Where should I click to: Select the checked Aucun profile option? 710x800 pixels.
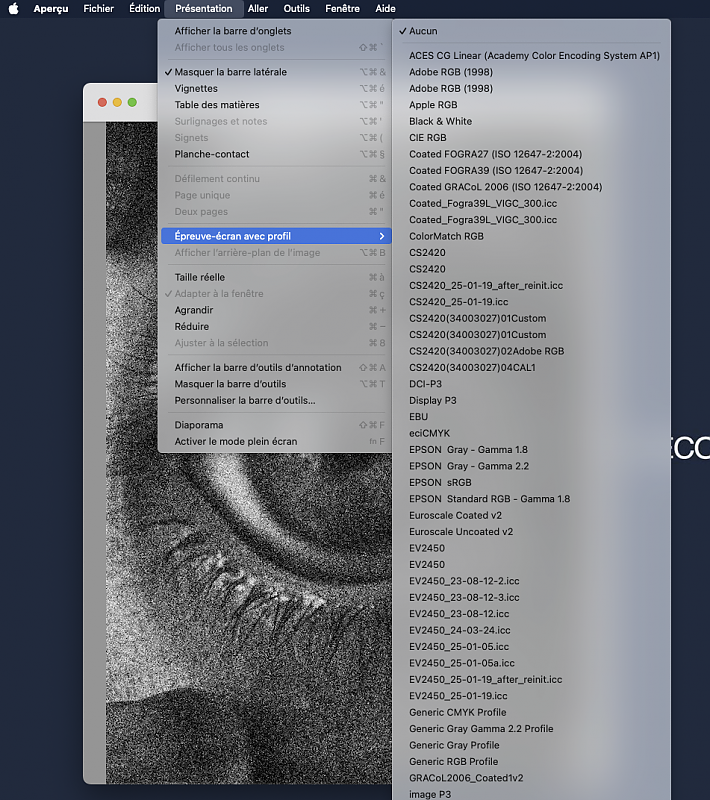(x=423, y=31)
